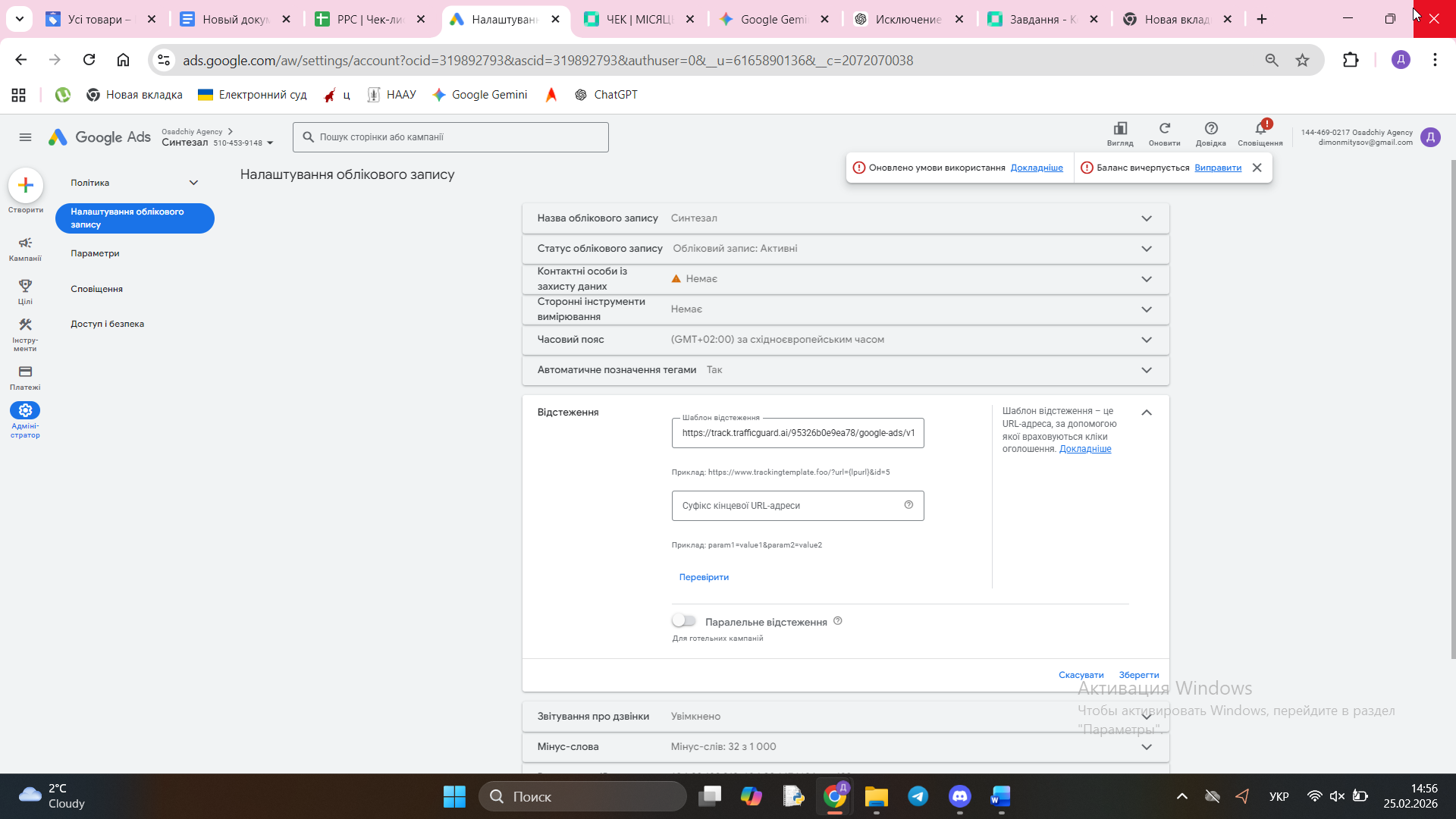Click the Save button in Tracking
Image resolution: width=1456 pixels, height=819 pixels.
(1138, 675)
